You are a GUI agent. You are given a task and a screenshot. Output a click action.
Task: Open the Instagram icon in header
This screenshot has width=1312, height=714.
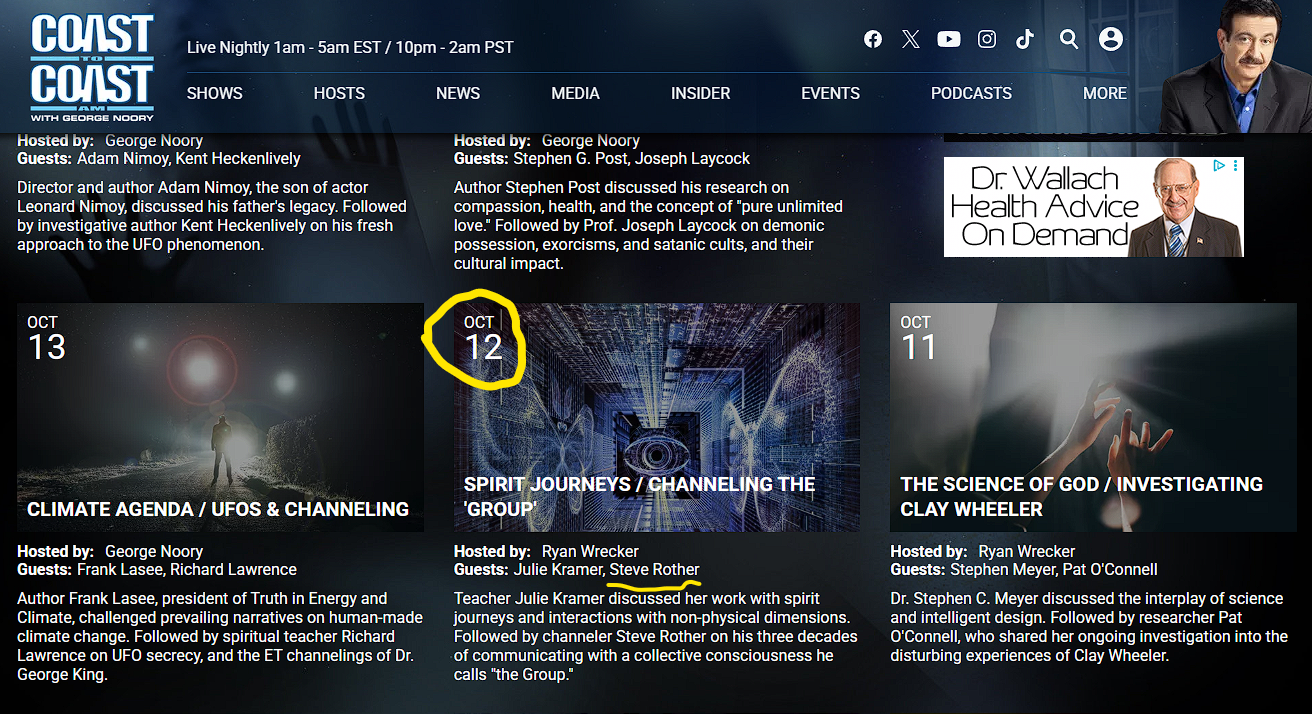pos(987,39)
